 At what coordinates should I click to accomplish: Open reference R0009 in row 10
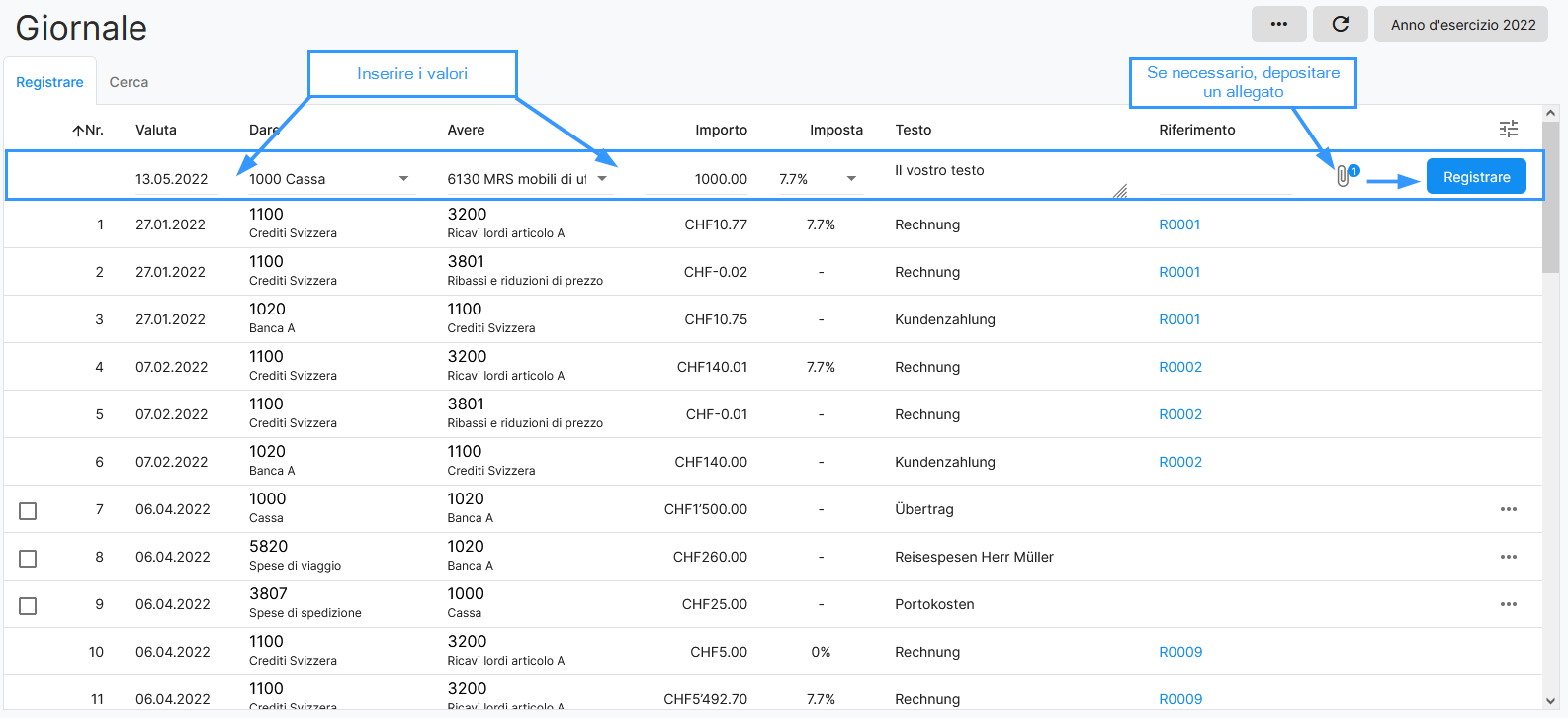(x=1180, y=652)
